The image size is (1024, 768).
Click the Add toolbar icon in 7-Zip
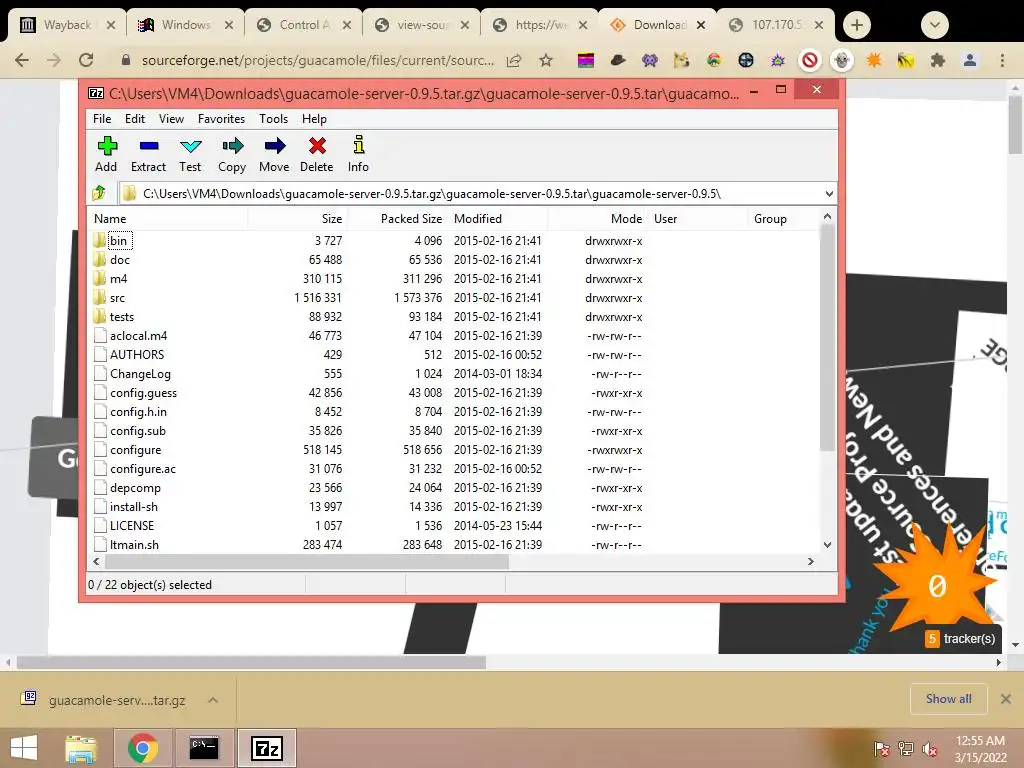point(106,154)
